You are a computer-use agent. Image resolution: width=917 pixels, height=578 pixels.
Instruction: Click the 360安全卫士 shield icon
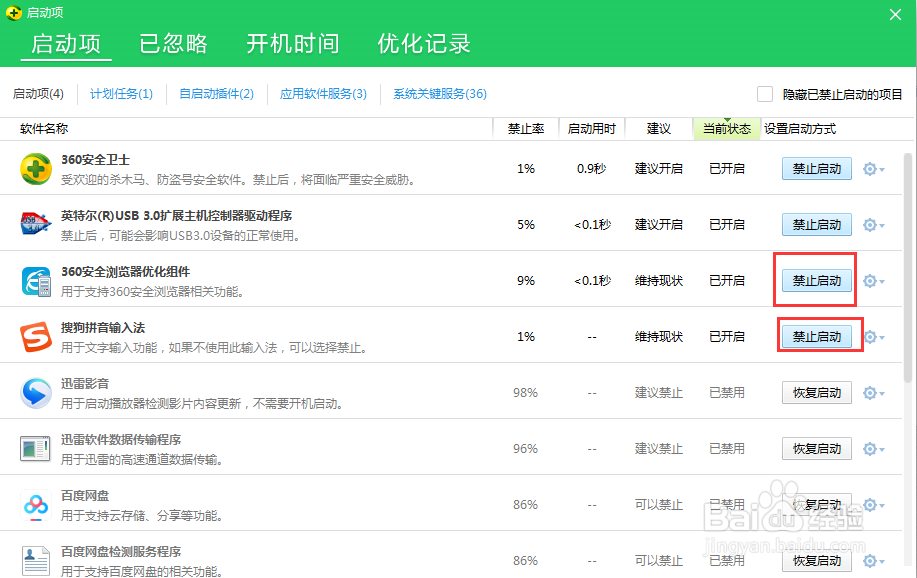point(36,169)
